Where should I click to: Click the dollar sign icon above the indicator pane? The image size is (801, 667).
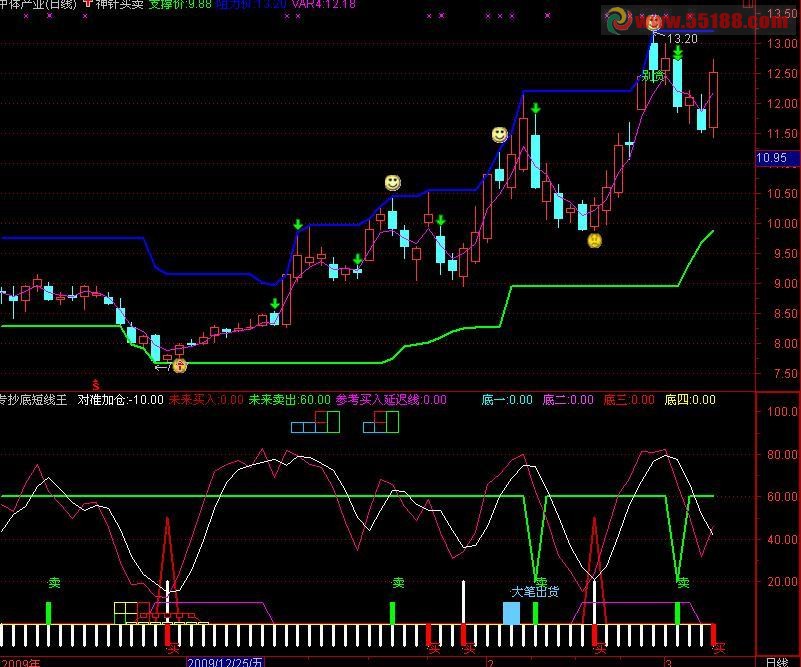95,382
